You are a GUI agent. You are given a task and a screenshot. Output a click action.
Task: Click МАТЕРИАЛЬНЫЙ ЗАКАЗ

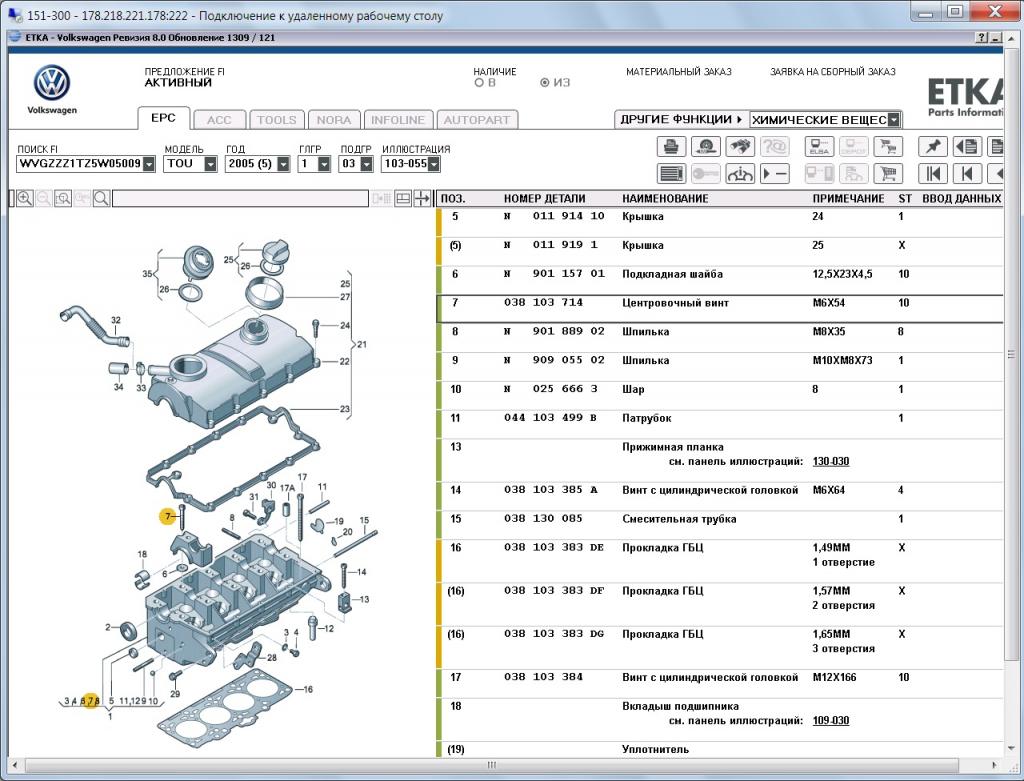pyautogui.click(x=679, y=72)
